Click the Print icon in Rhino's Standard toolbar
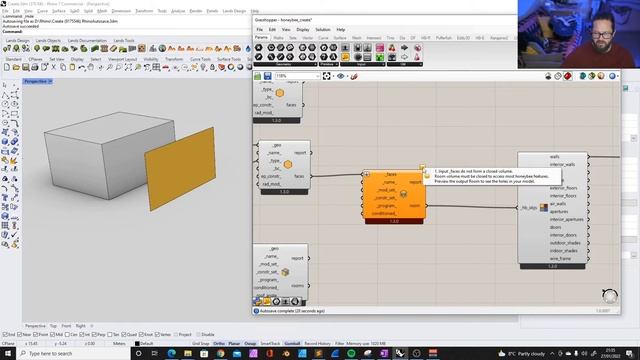Screen dimensions: 640x360 [x=35, y=67]
